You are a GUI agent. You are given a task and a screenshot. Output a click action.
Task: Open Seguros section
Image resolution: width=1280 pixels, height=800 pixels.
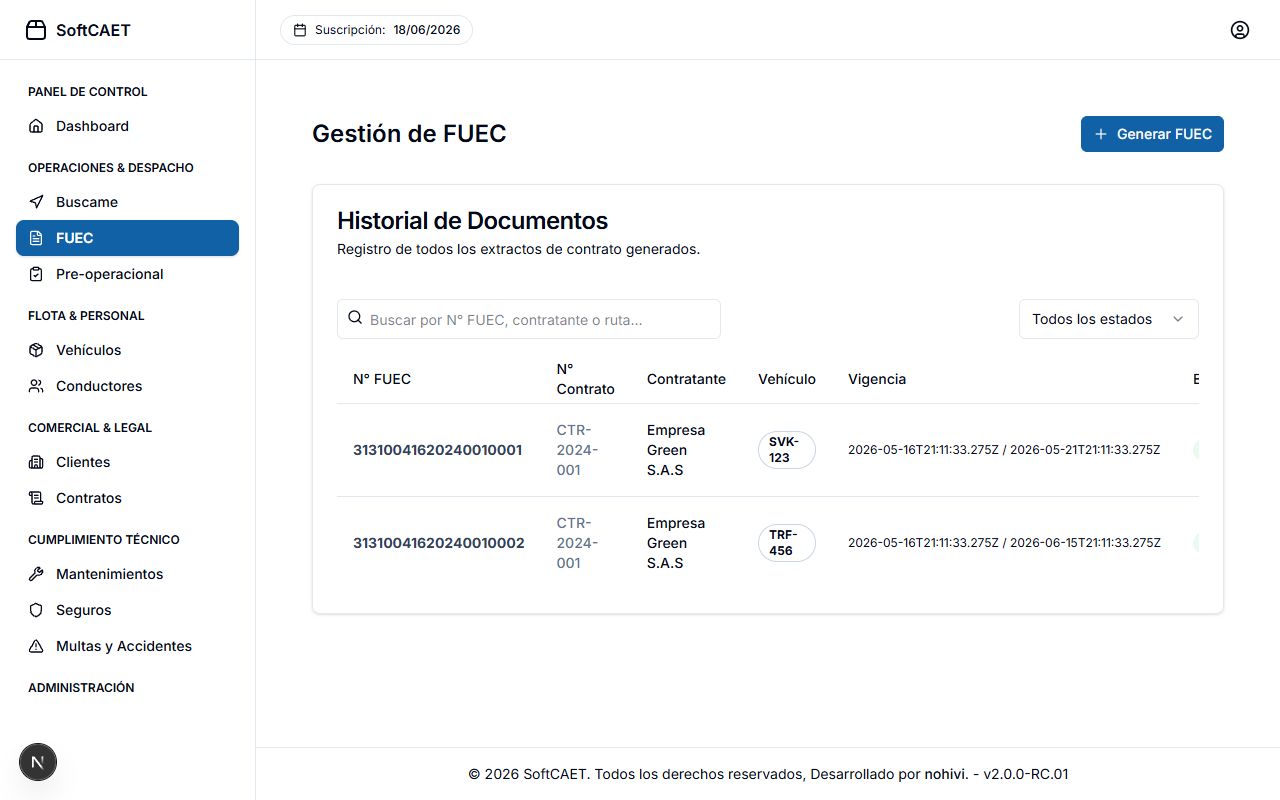[127, 610]
